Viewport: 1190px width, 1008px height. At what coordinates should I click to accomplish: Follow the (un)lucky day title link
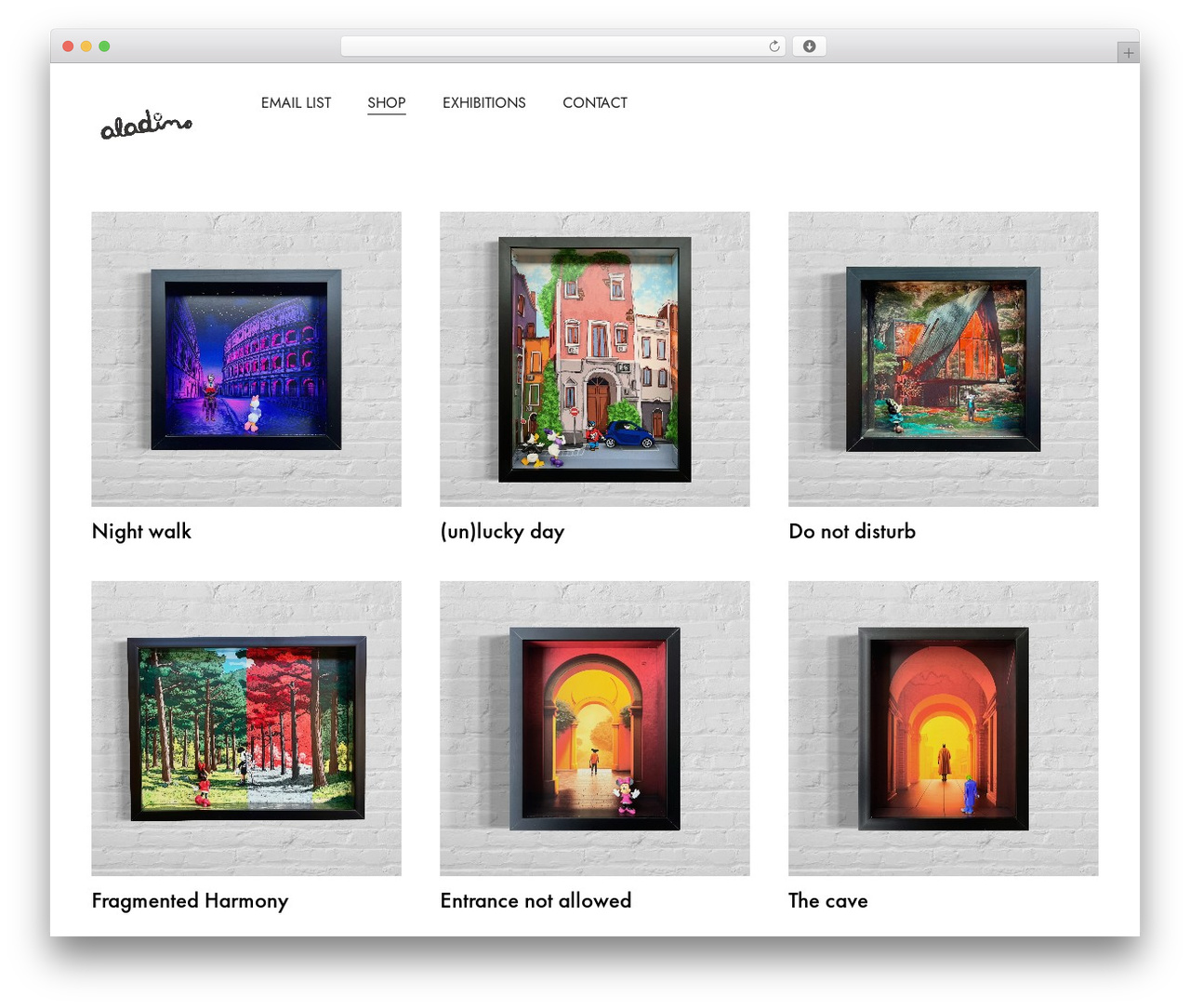pos(502,531)
